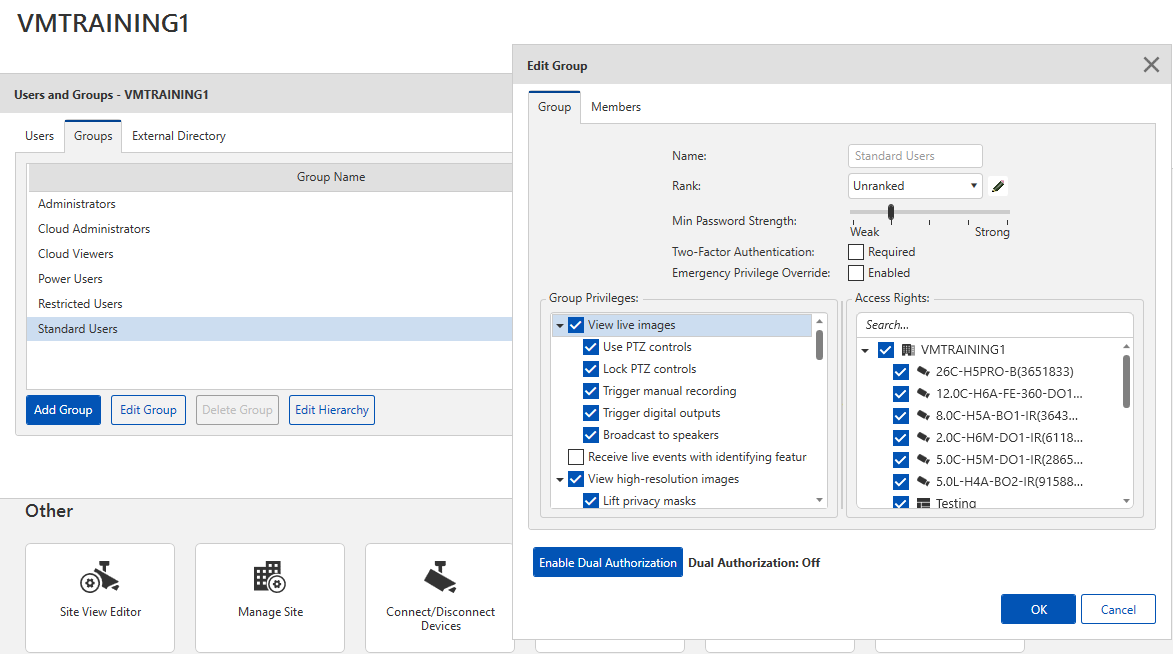Click the Access Rights search field

994,325
